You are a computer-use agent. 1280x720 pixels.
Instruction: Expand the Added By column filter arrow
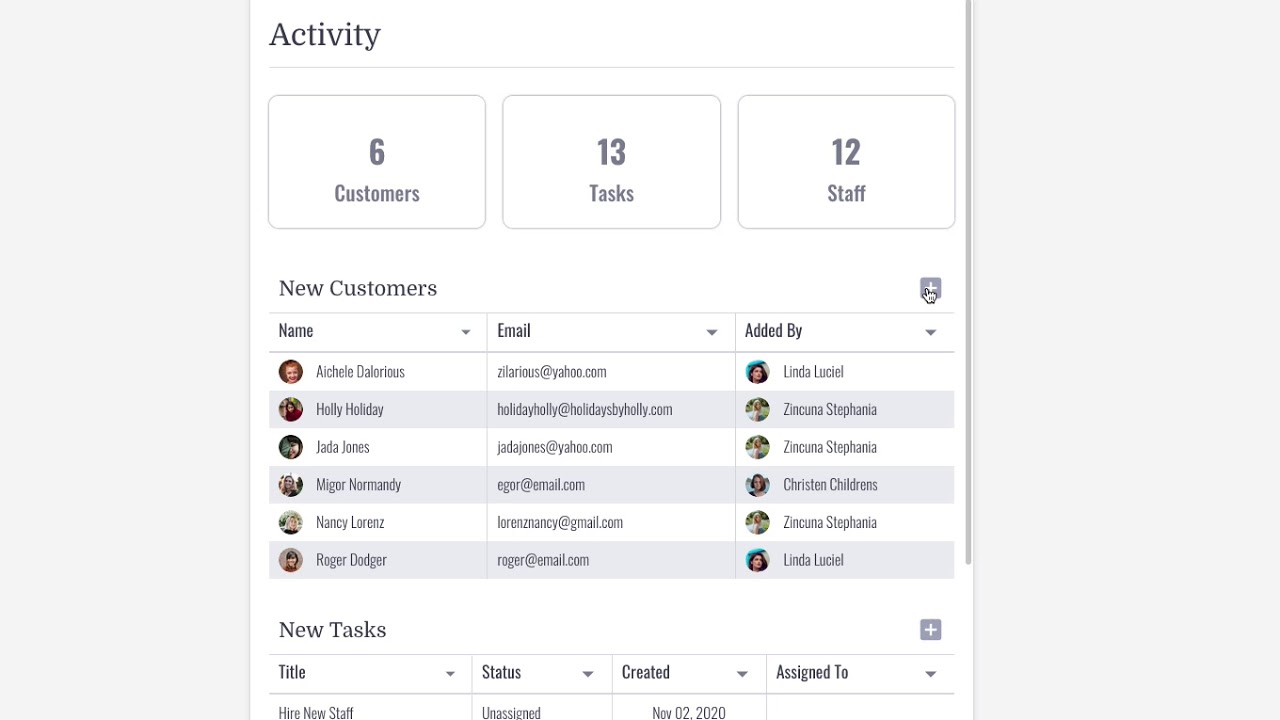(930, 332)
